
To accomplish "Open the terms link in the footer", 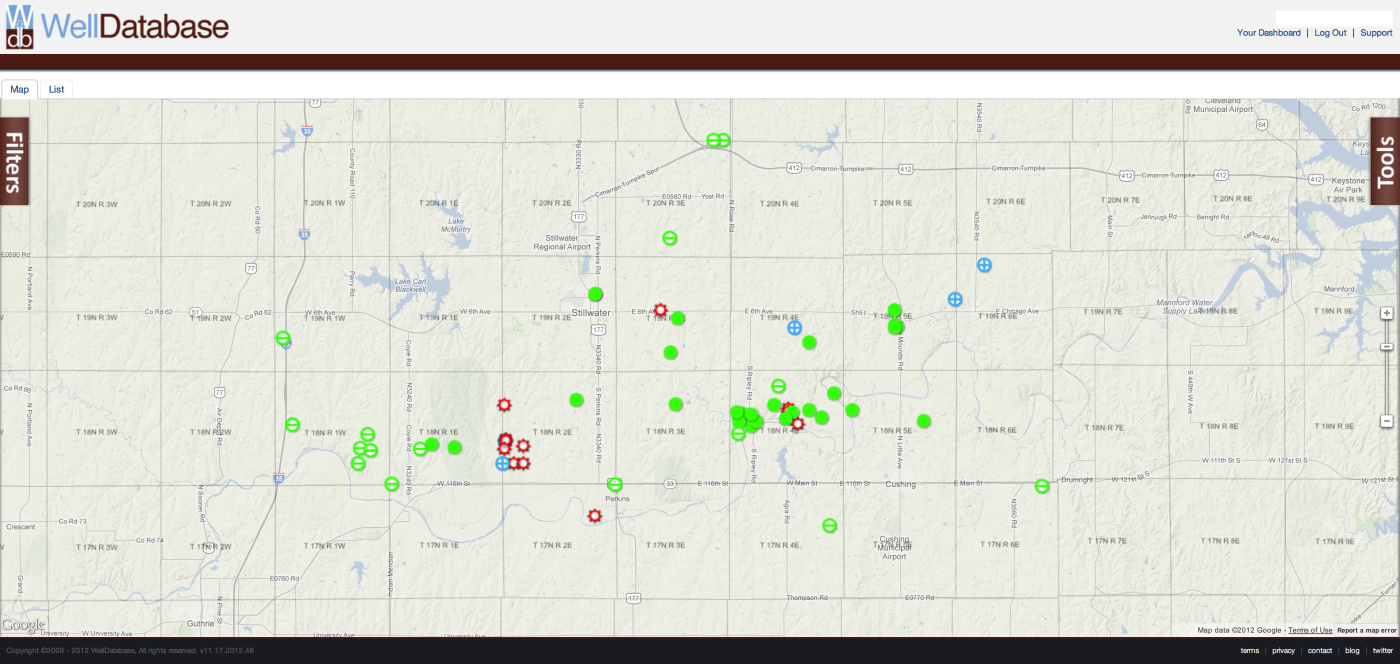I will (1250, 651).
